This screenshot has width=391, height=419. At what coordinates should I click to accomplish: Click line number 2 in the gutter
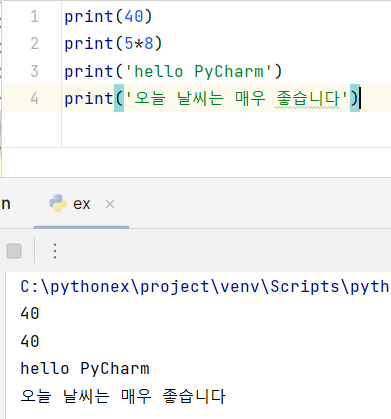click(x=34, y=44)
